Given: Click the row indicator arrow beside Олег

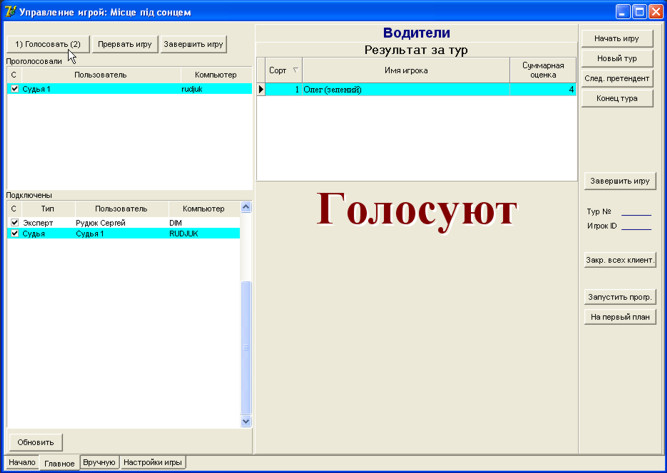Looking at the screenshot, I should (262, 90).
